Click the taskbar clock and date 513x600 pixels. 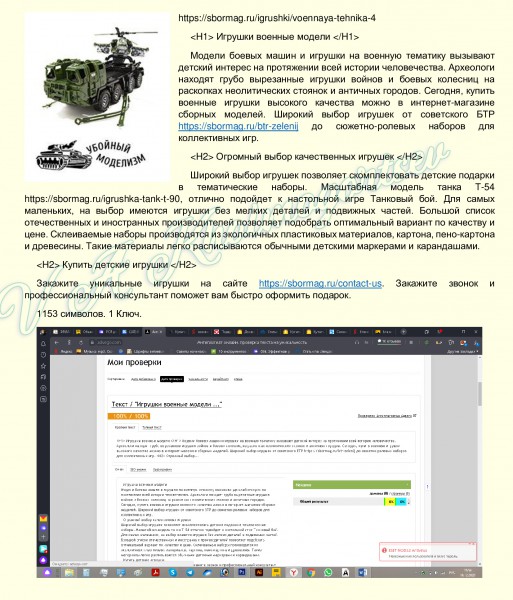pyautogui.click(x=469, y=572)
